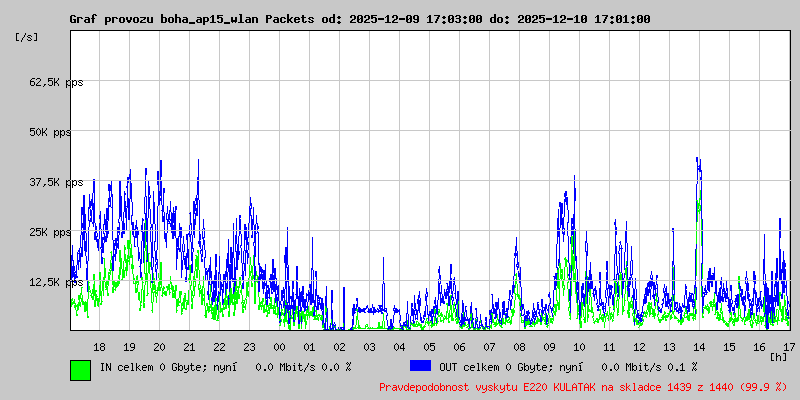Click the graph title 'Graf provozu boha_ap15_wlan Packets'
This screenshot has height=400, width=800.
192,19
